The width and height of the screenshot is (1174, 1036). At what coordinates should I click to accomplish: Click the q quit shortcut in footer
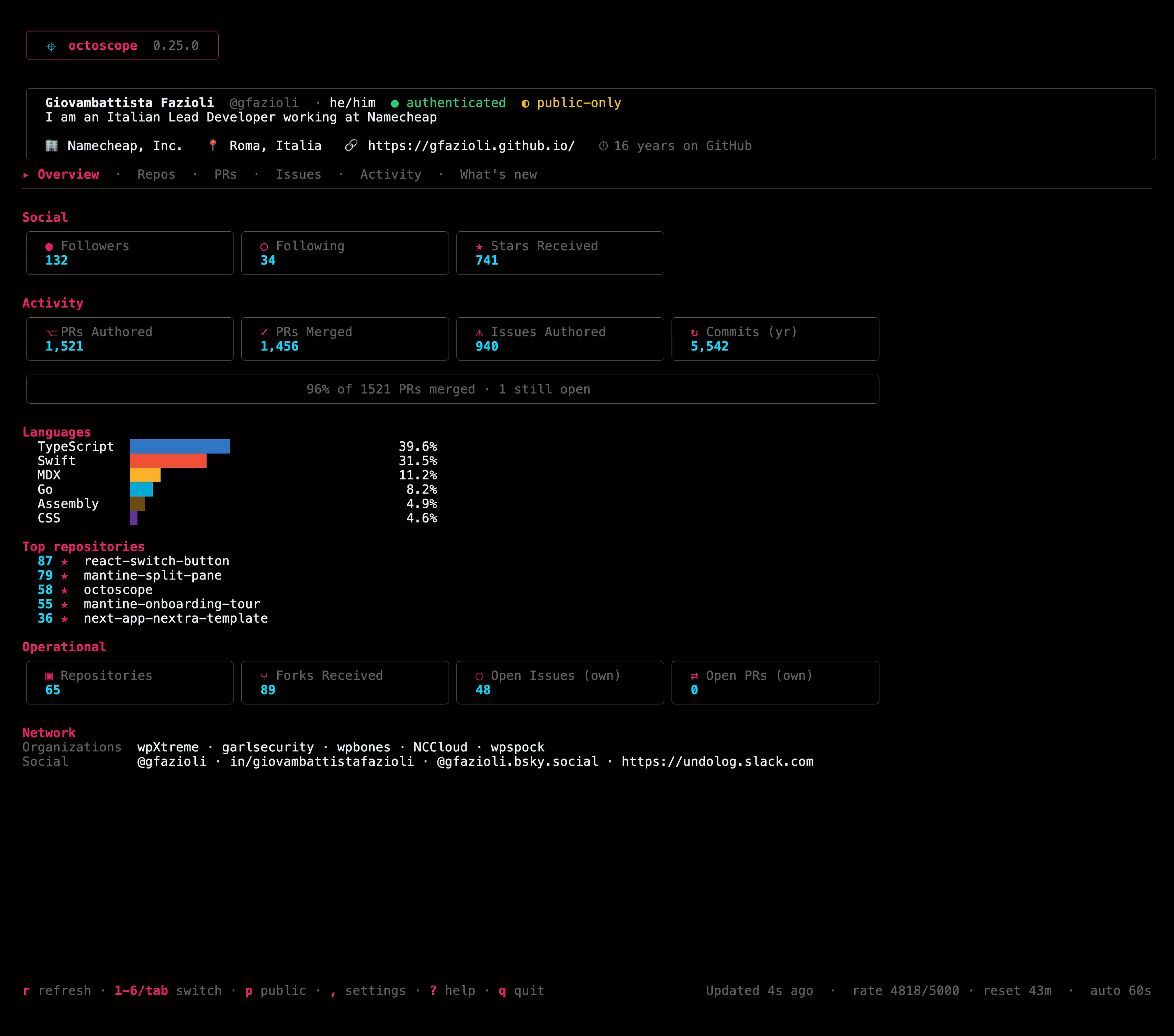(521, 991)
